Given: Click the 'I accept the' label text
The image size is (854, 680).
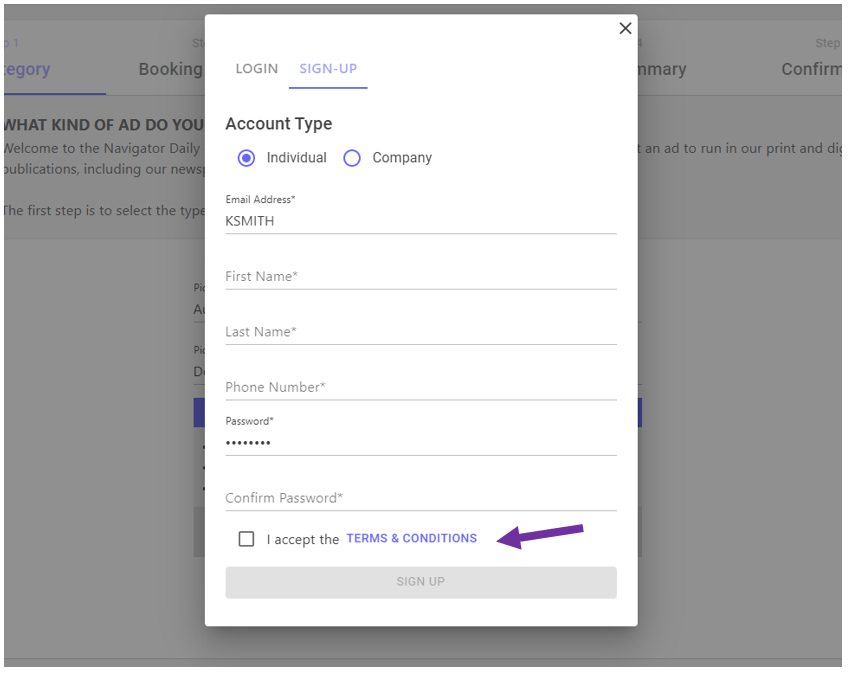Looking at the screenshot, I should [303, 540].
